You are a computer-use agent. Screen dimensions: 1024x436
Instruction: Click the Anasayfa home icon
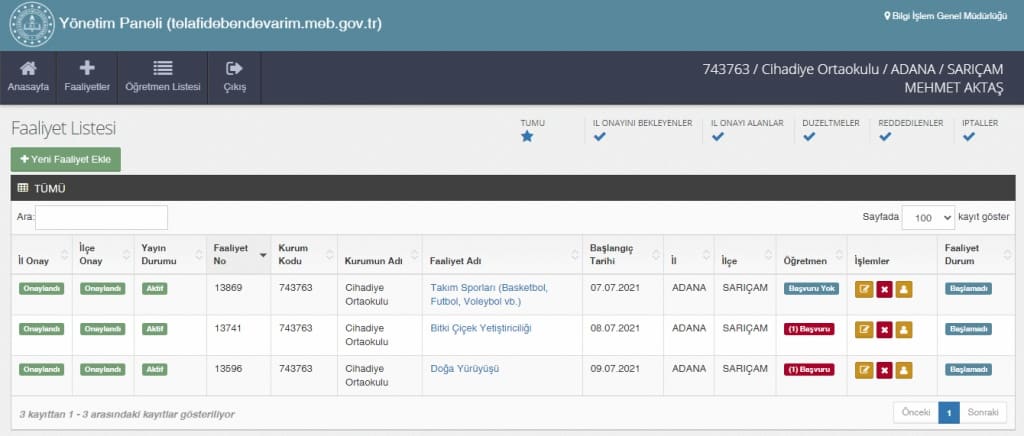click(28, 69)
